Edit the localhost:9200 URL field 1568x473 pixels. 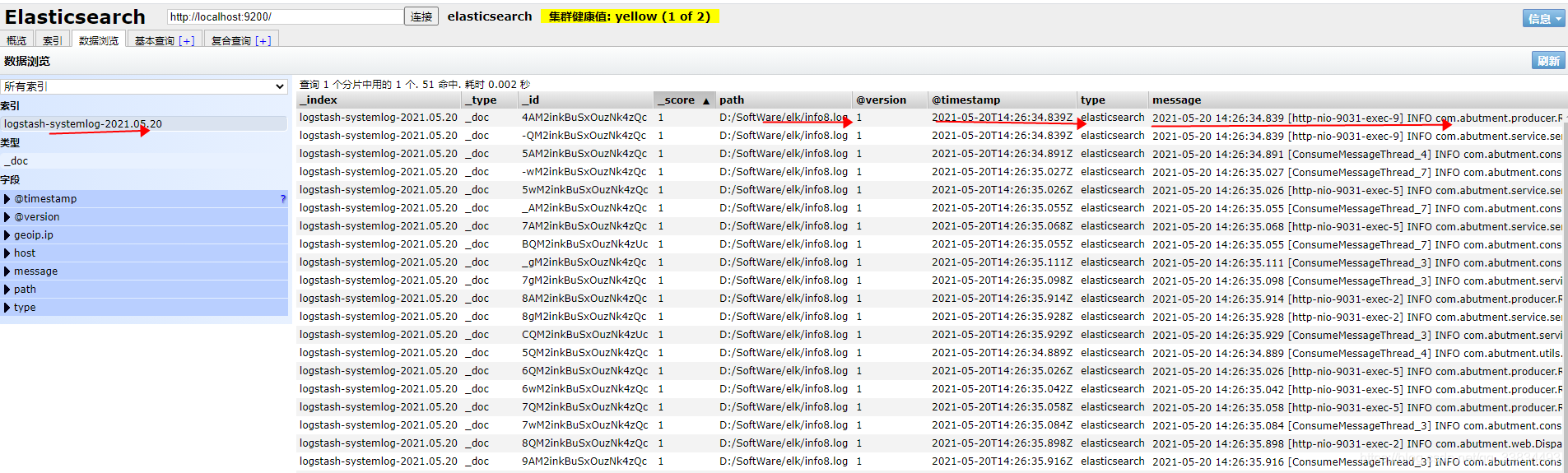285,16
